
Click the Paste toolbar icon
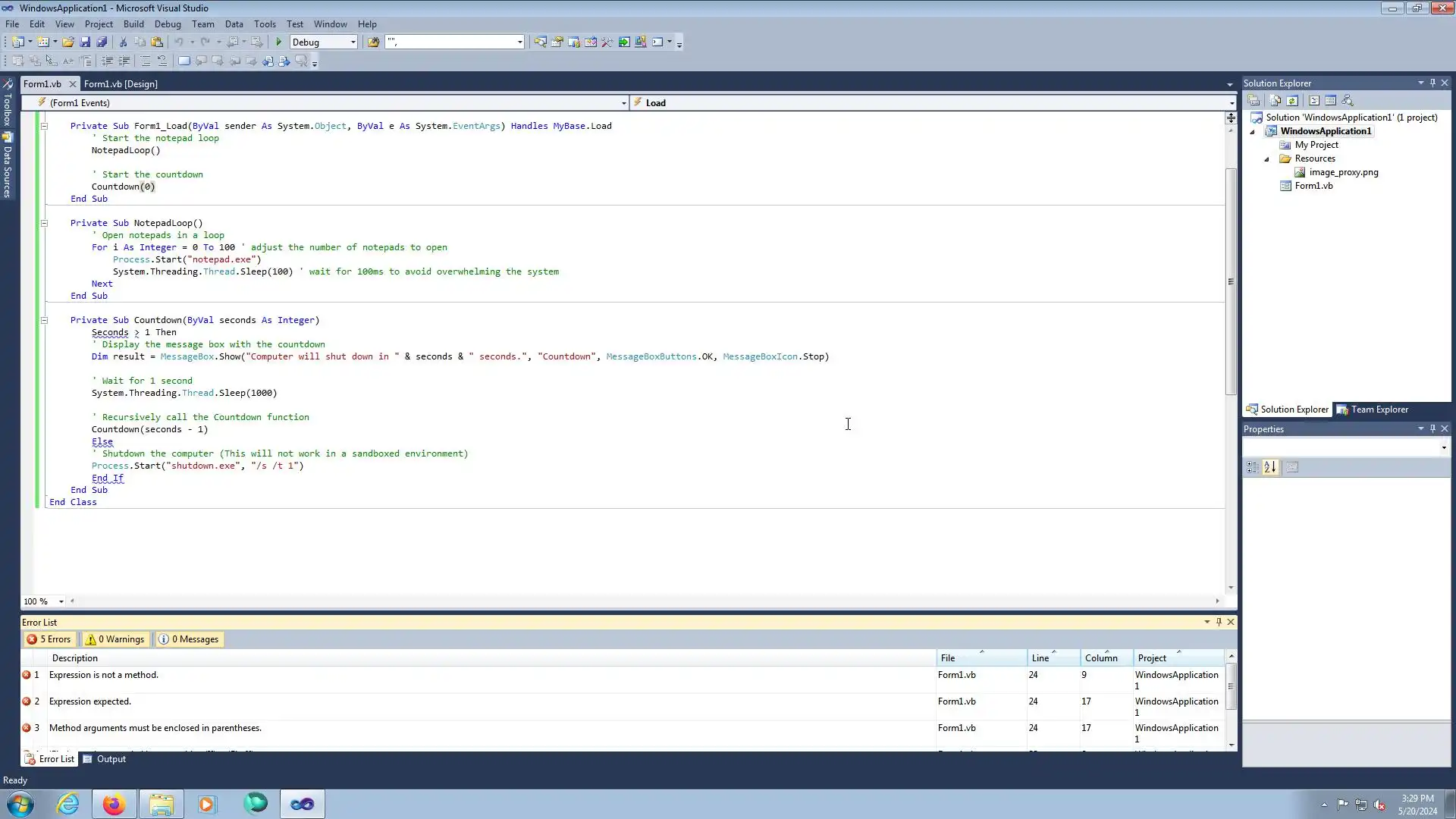157,42
